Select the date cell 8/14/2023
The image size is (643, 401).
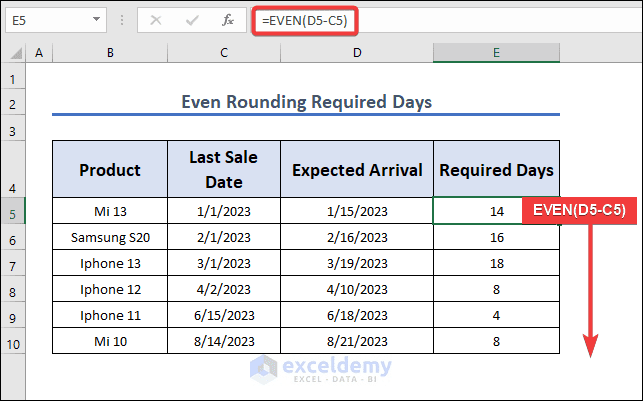tap(224, 341)
